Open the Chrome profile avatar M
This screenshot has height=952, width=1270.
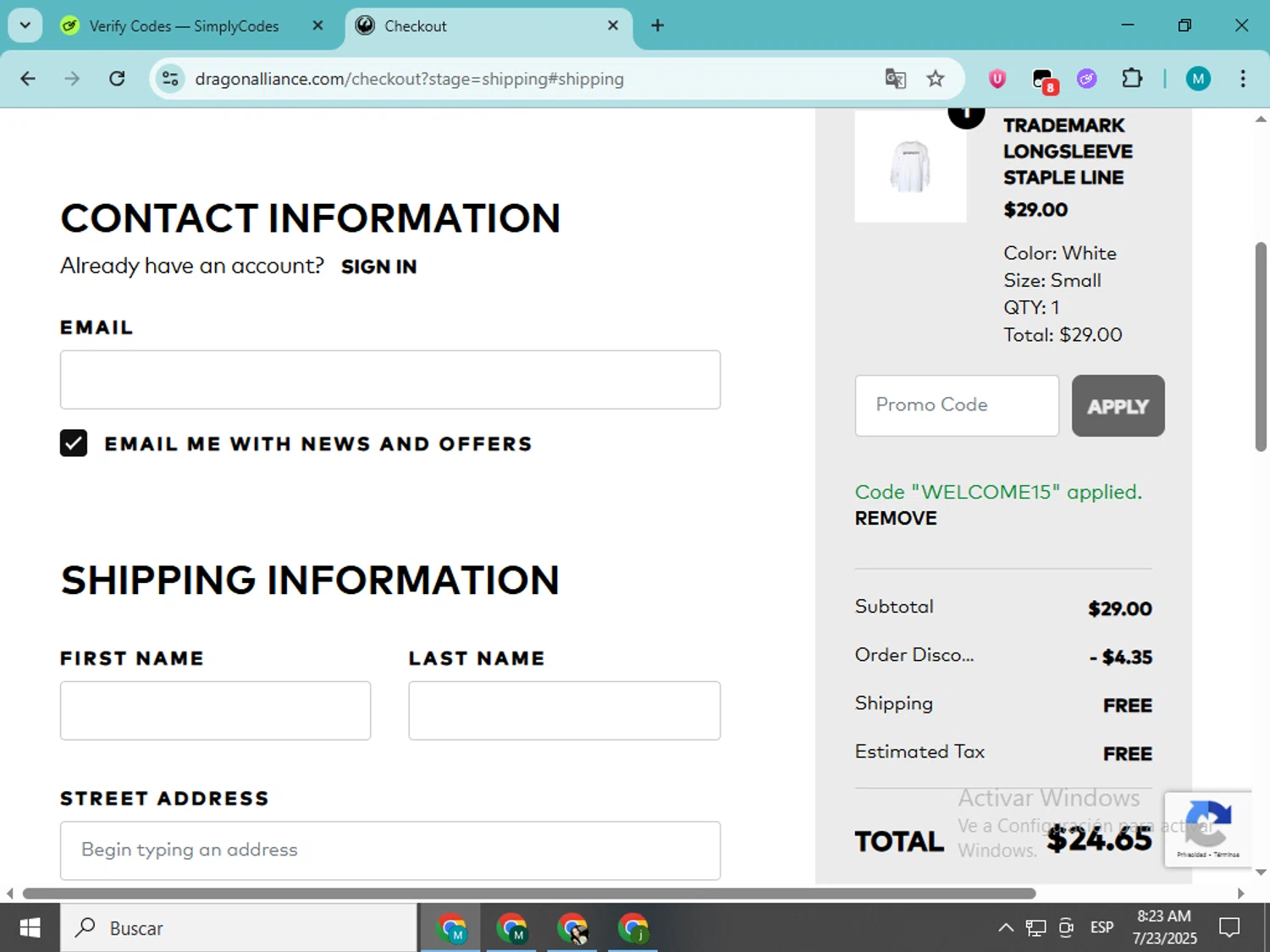[x=1198, y=79]
